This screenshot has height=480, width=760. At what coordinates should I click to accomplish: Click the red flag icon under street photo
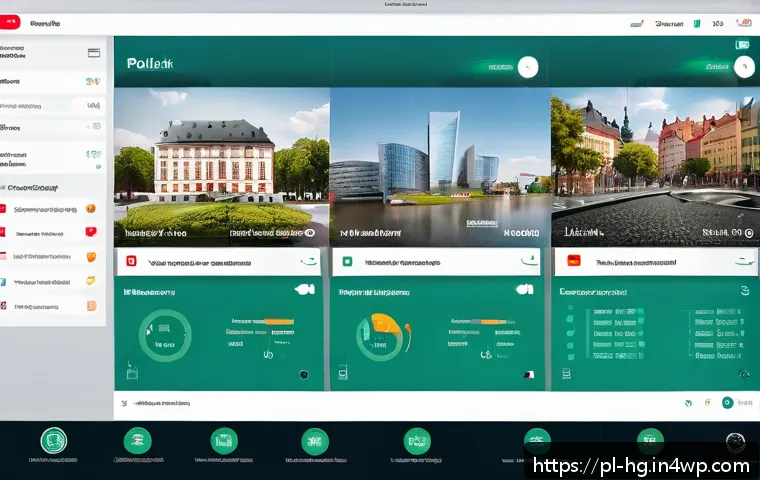pyautogui.click(x=574, y=262)
